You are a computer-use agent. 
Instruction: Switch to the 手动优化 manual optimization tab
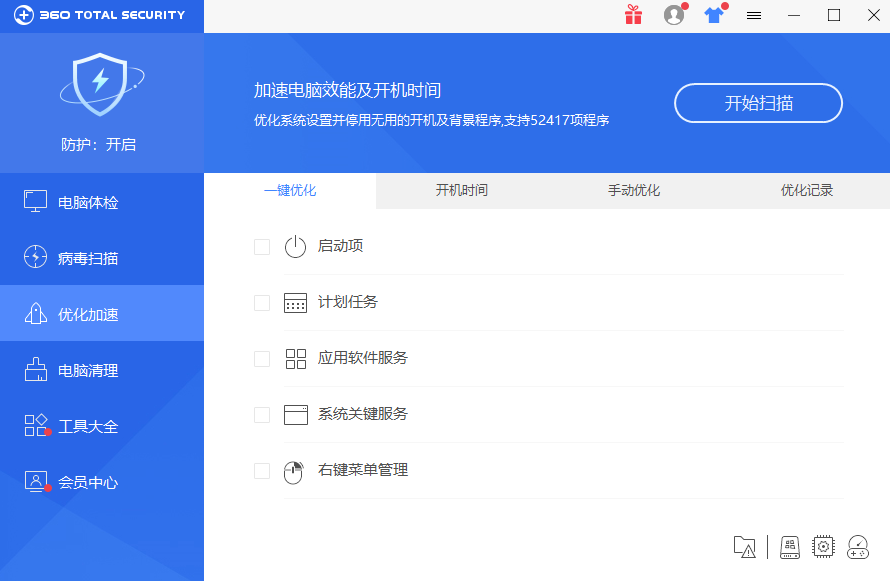[x=633, y=190]
